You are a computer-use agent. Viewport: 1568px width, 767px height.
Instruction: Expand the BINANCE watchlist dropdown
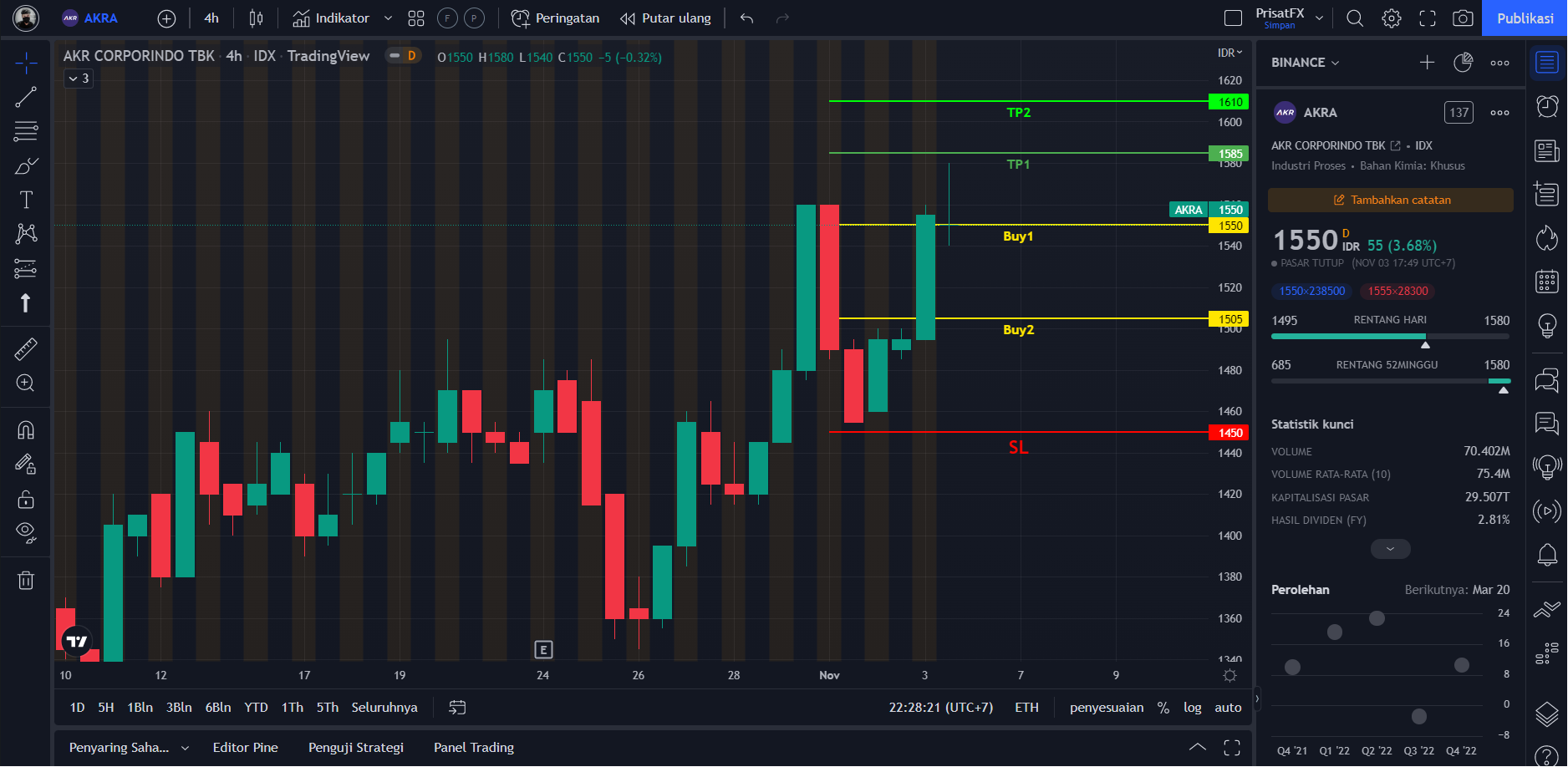coord(1306,63)
